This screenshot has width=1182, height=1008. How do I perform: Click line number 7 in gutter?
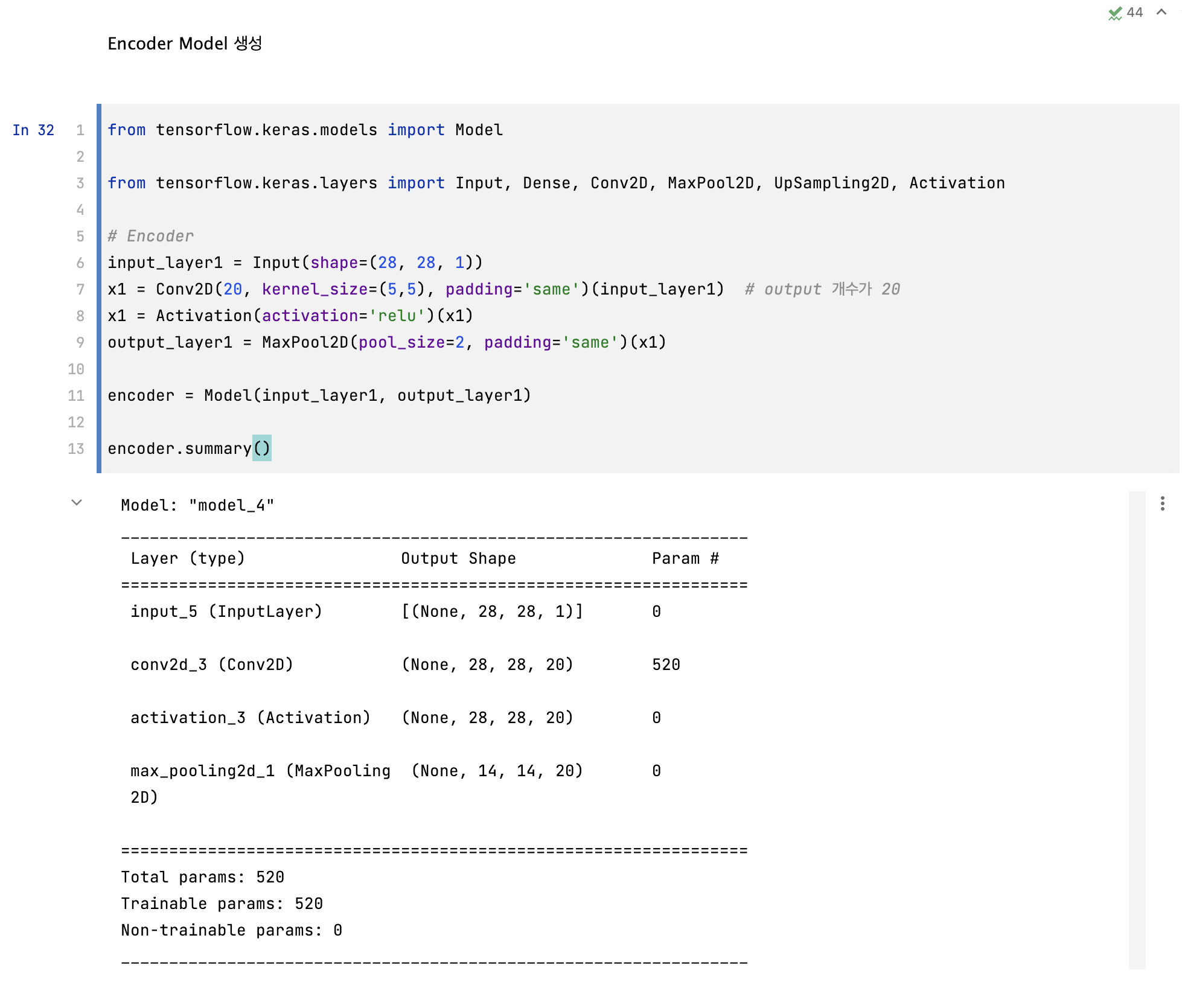(80, 289)
